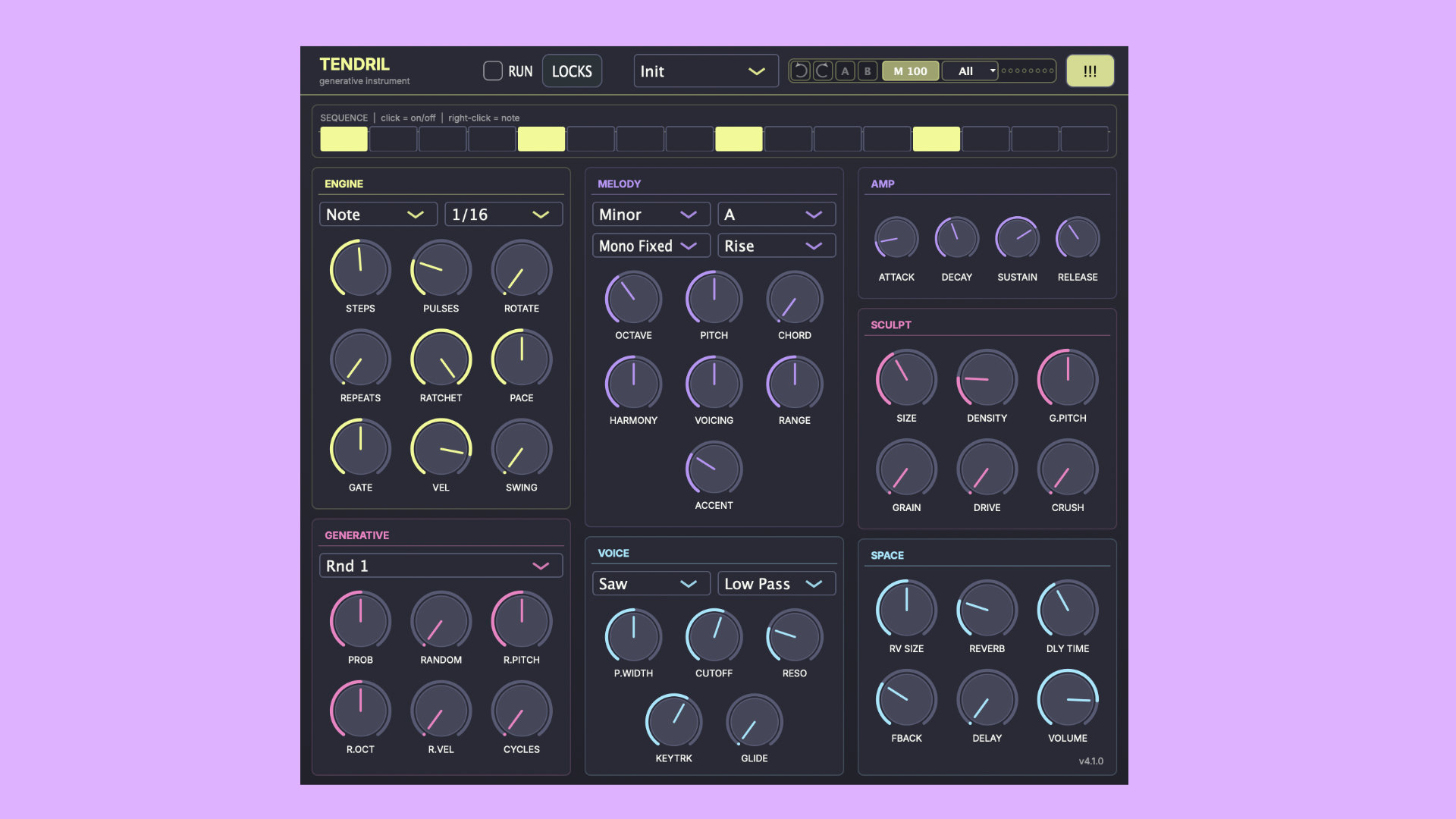Enable the third sequence step
Viewport: 1456px width, 819px height.
[442, 139]
